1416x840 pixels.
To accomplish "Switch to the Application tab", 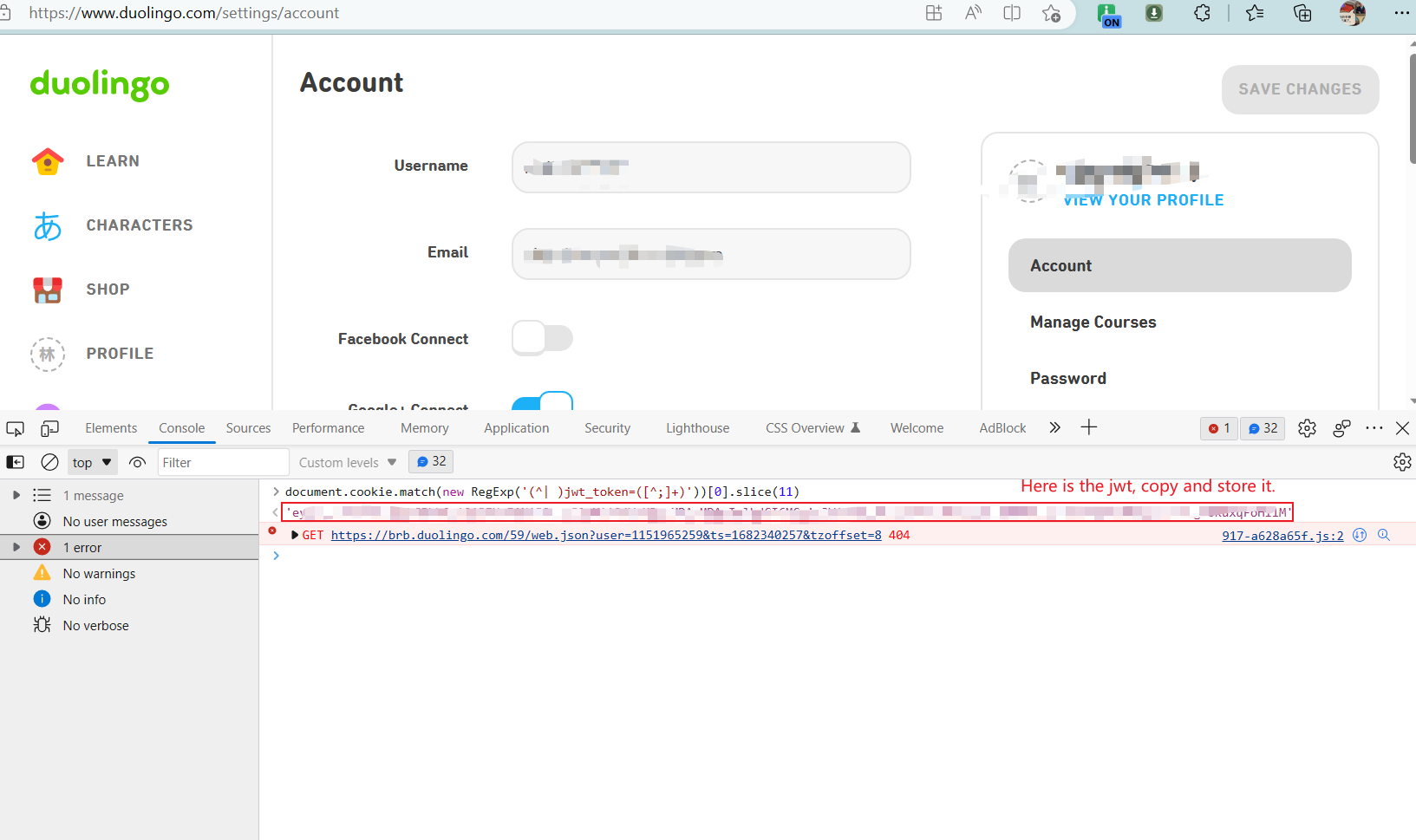I will point(516,428).
